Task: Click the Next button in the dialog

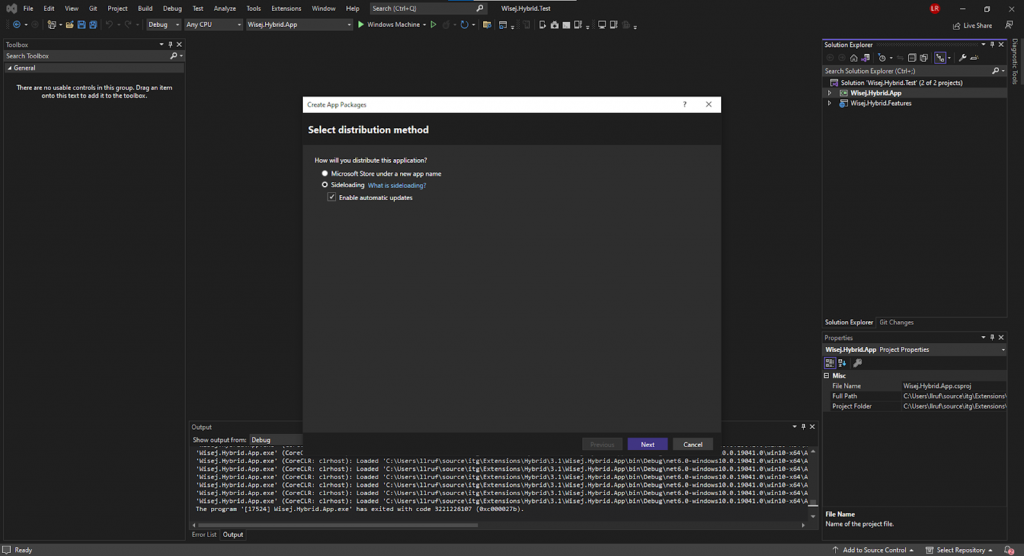Action: point(647,444)
